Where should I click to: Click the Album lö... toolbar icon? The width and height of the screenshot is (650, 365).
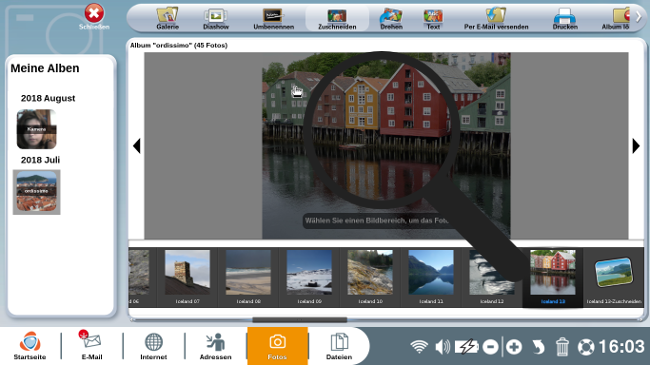[x=616, y=19]
